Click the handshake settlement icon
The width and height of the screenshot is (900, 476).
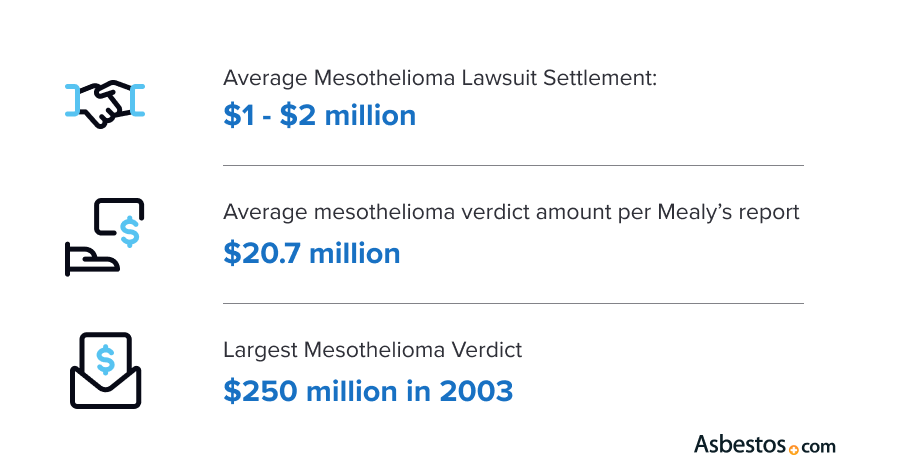pos(105,103)
